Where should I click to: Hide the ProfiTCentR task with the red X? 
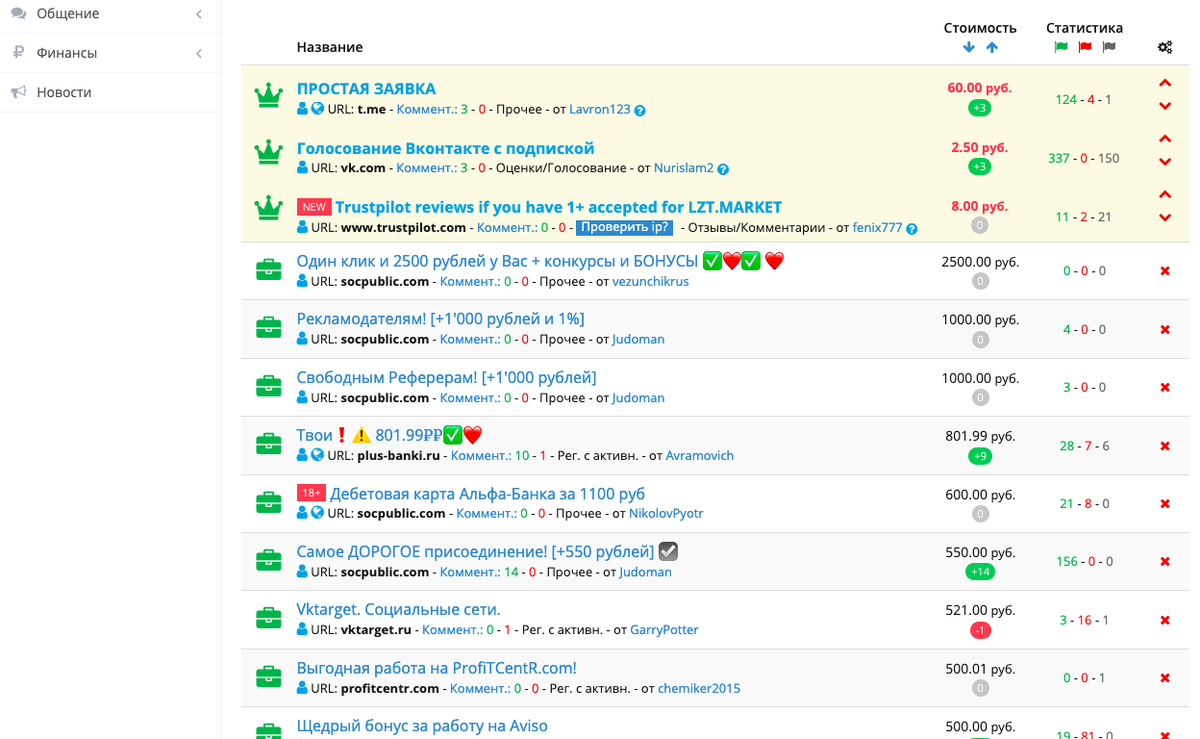coord(1165,678)
